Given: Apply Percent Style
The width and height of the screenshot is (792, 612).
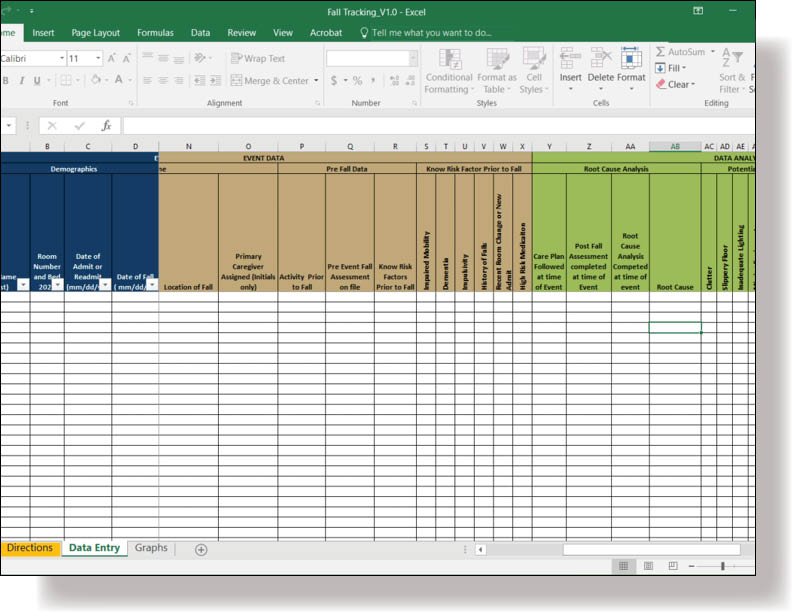Looking at the screenshot, I should point(358,80).
